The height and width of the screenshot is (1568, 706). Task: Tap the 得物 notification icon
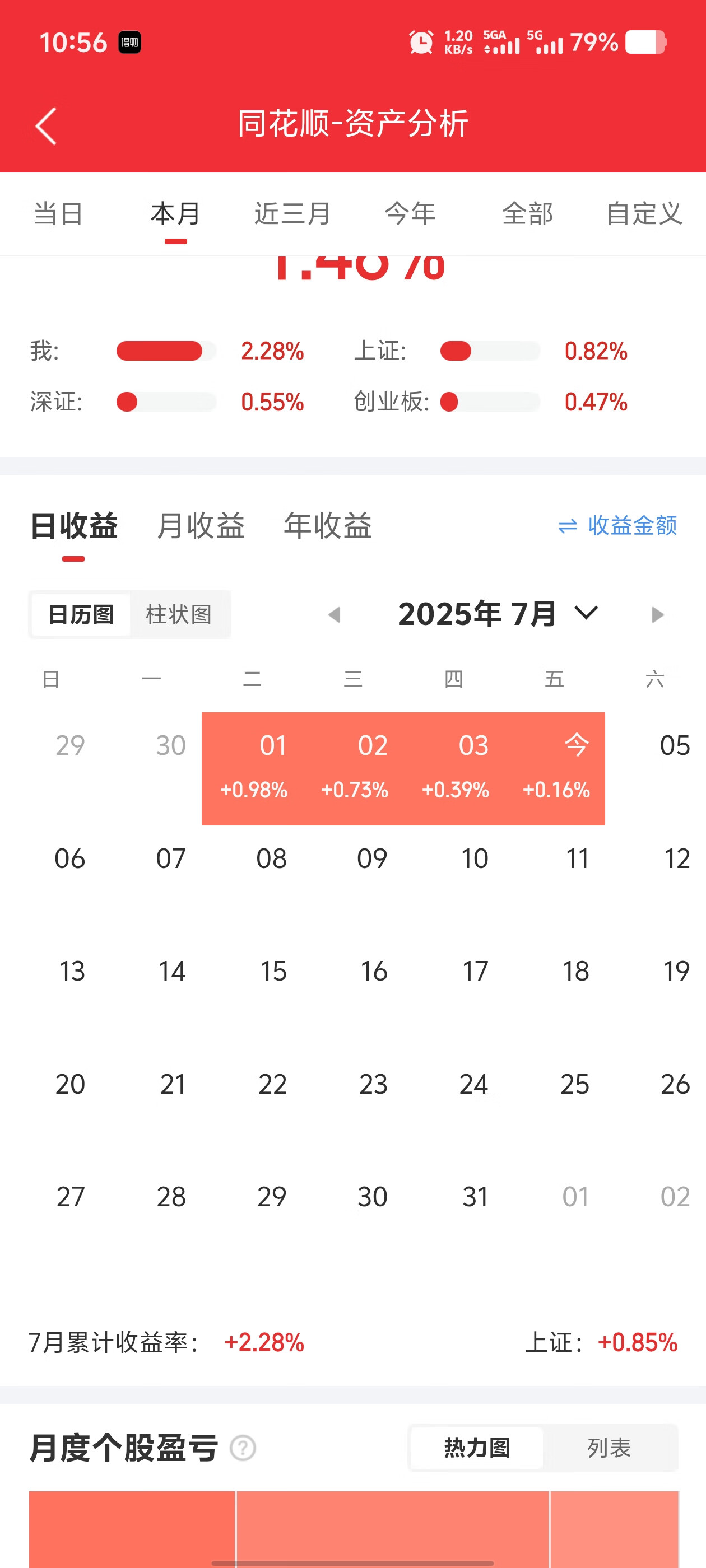click(x=130, y=43)
